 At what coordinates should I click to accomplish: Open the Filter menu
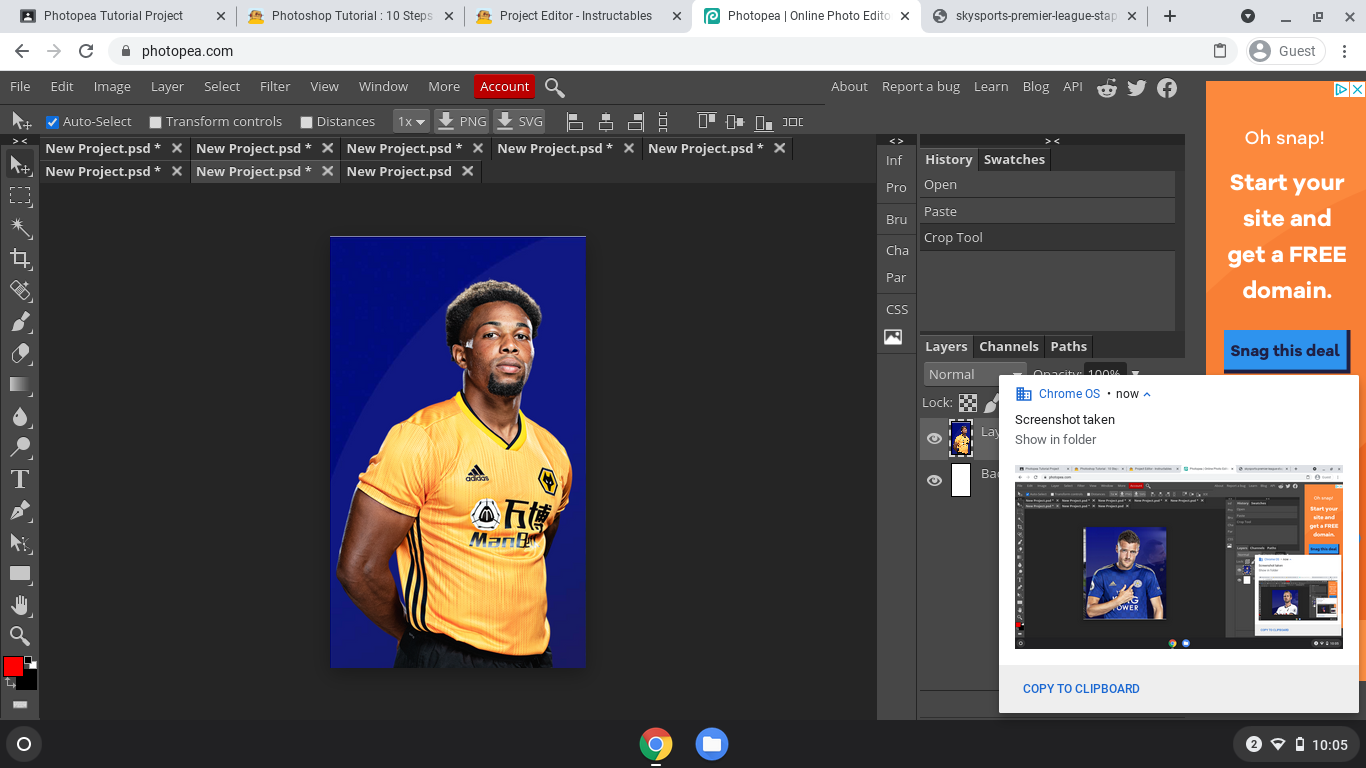pyautogui.click(x=275, y=87)
